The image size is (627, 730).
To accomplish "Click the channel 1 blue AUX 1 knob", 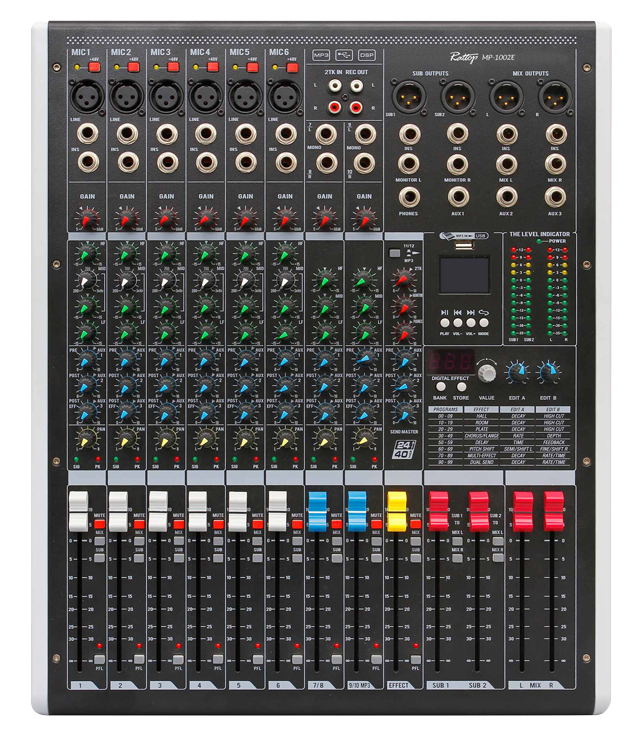I will (87, 360).
